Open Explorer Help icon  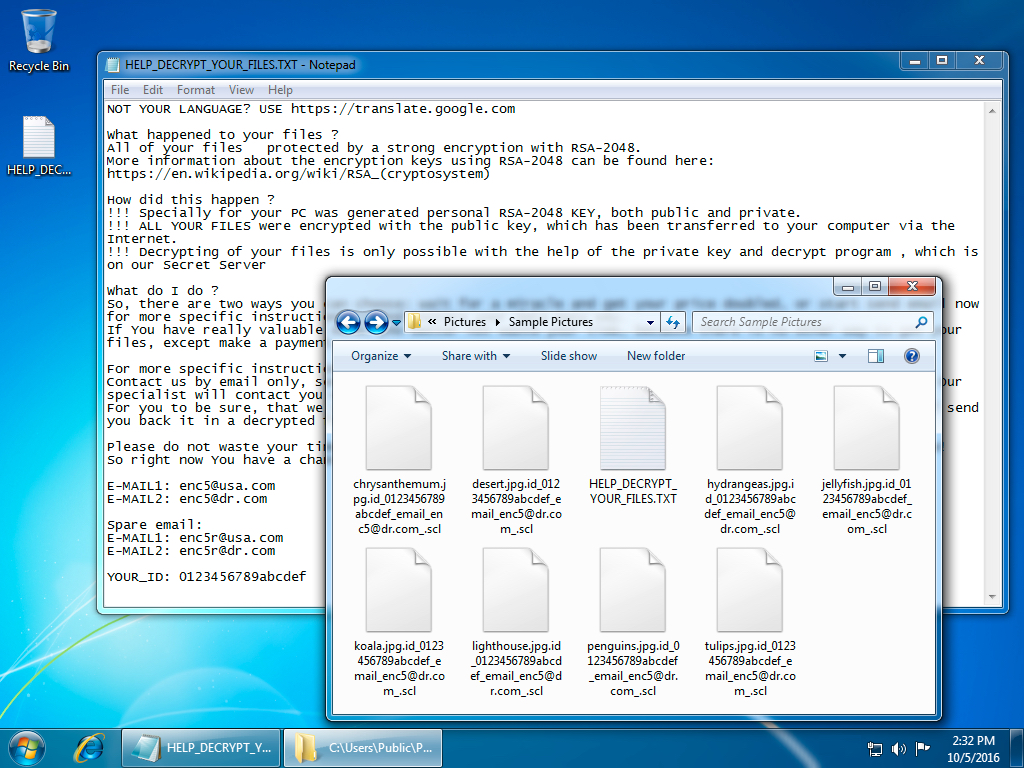click(x=912, y=356)
